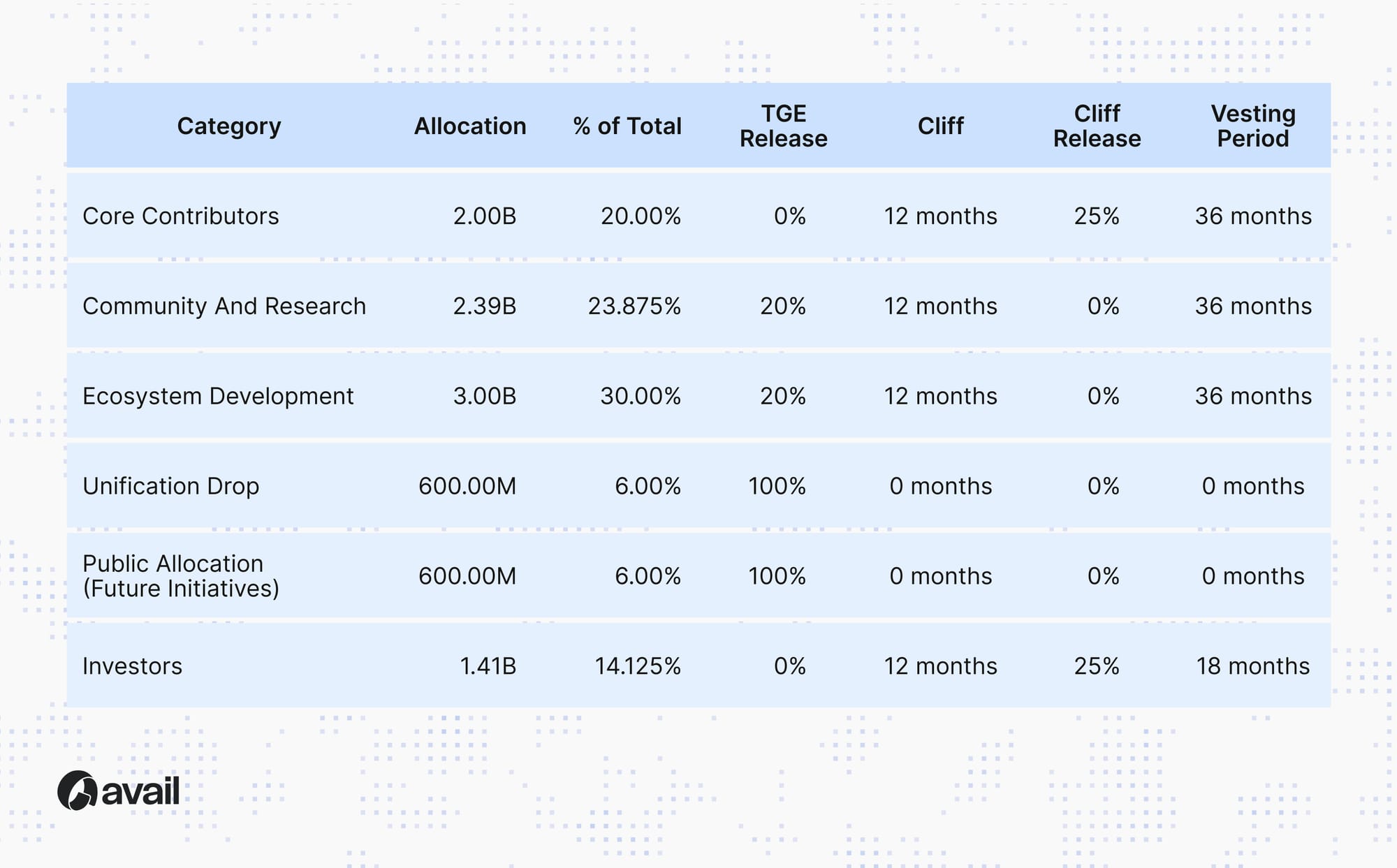The width and height of the screenshot is (1397, 868).
Task: Click the Vesting Period column header
Action: 1253,126
